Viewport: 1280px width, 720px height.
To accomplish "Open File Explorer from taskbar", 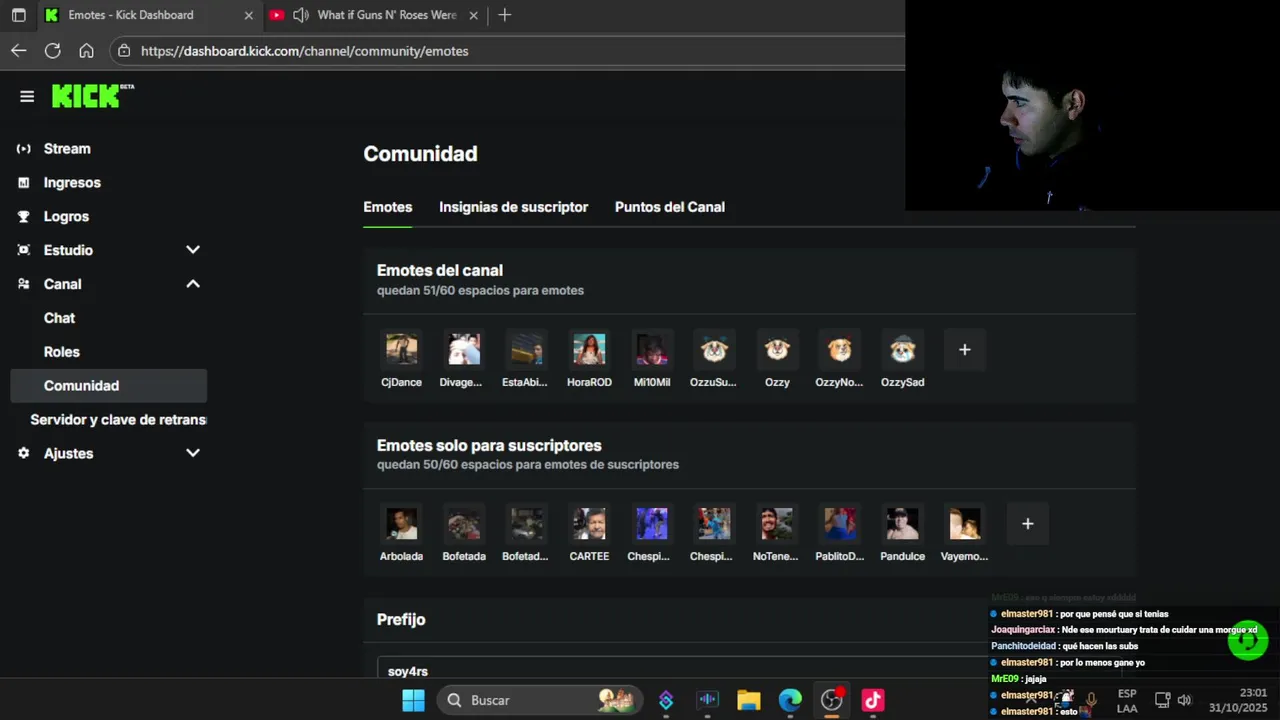I will 749,700.
